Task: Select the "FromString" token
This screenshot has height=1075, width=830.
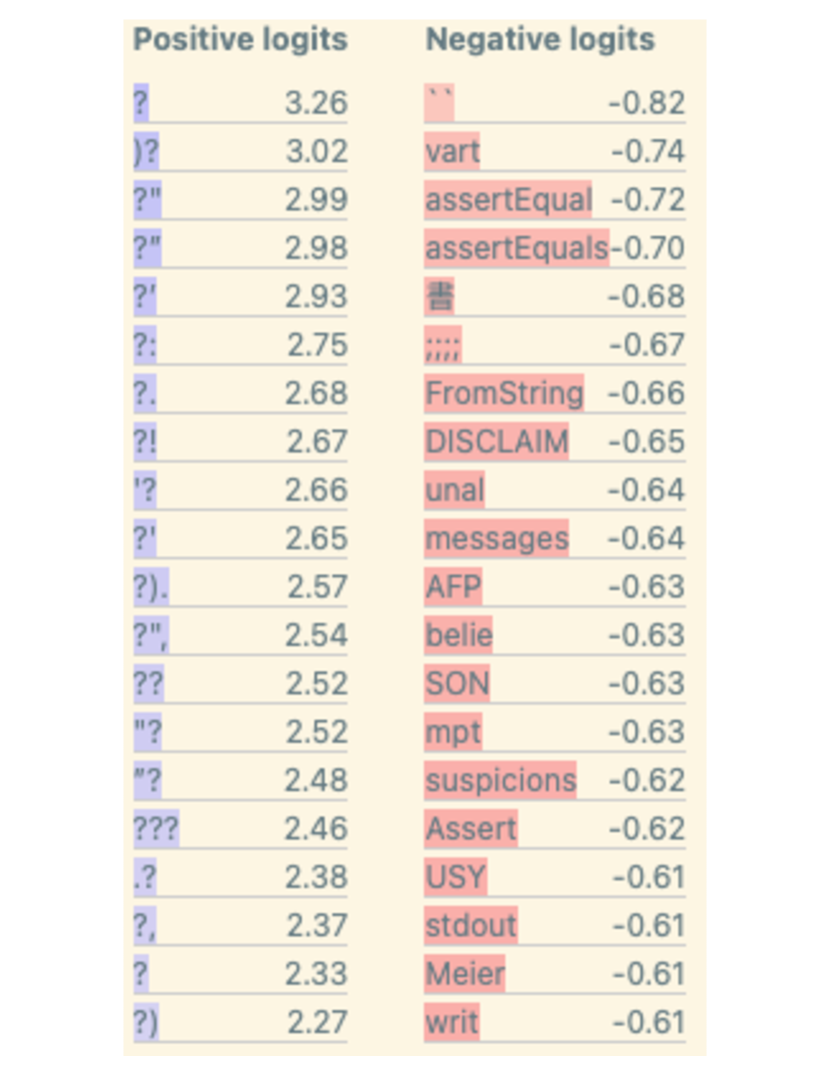Action: 504,393
